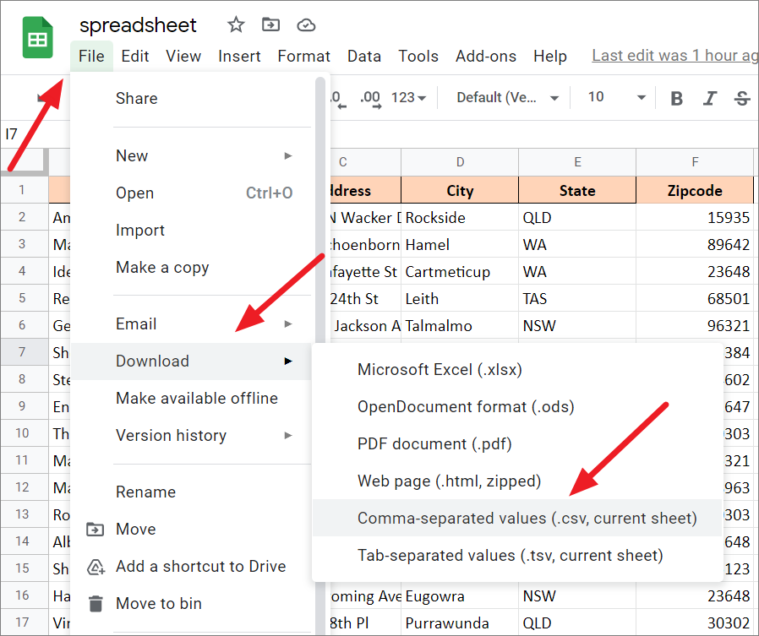Open the last edit history link
Viewport: 759px width, 636px height.
674,56
